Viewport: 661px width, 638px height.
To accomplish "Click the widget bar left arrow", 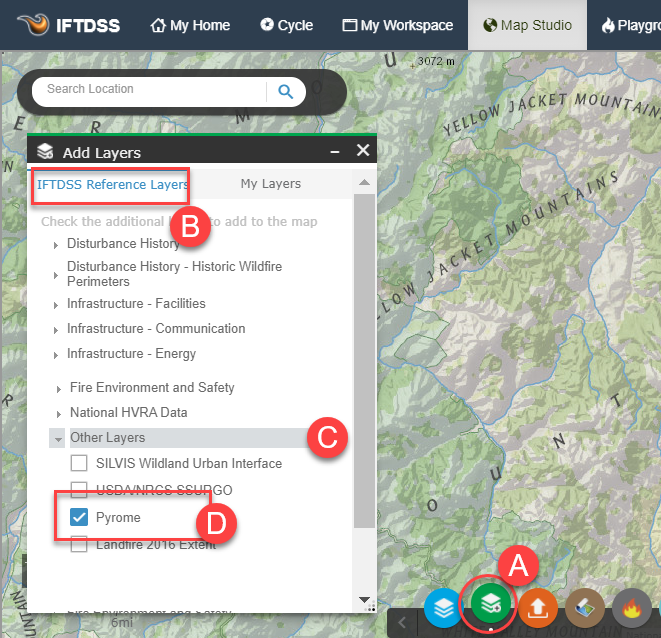I will click(402, 622).
